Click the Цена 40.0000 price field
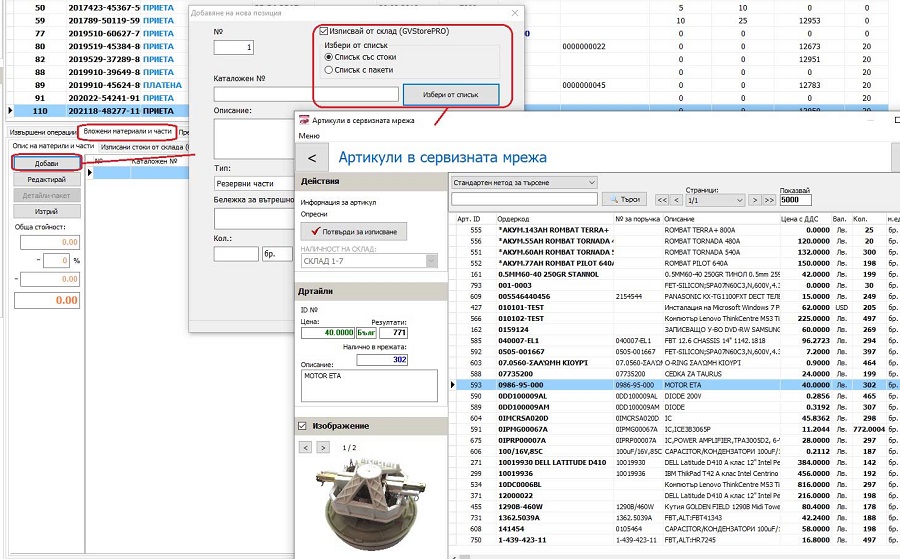 328,332
